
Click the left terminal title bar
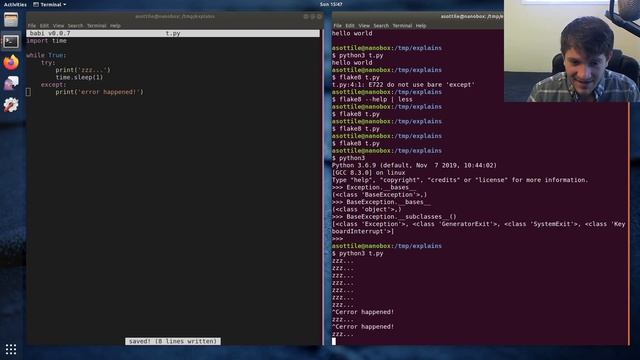click(x=175, y=17)
